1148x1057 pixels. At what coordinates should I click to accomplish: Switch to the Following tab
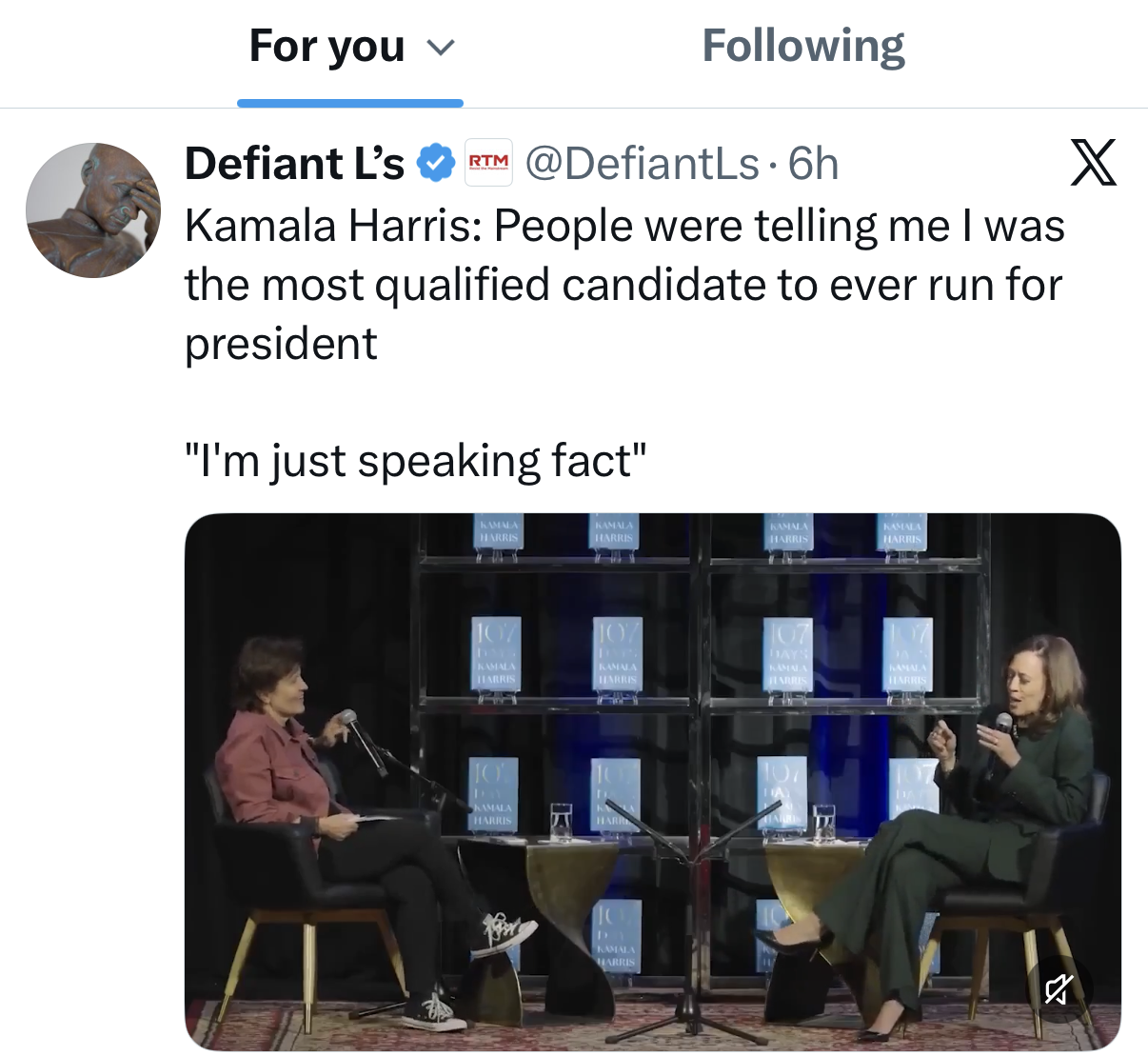[802, 47]
